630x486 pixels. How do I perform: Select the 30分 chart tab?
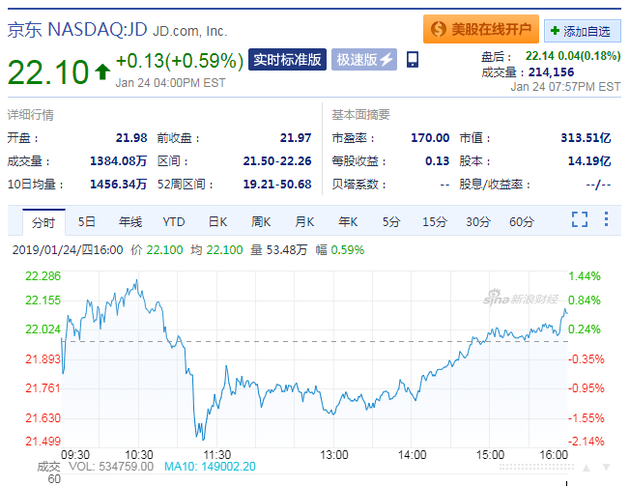(478, 222)
